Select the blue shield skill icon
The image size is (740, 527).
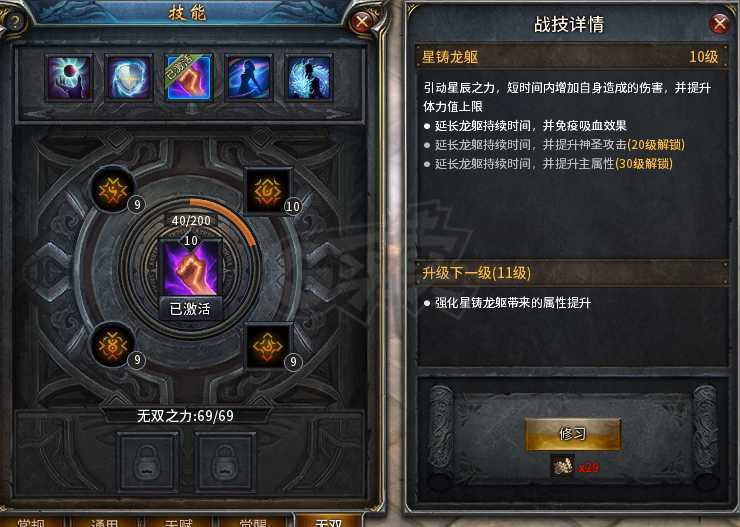pos(129,77)
